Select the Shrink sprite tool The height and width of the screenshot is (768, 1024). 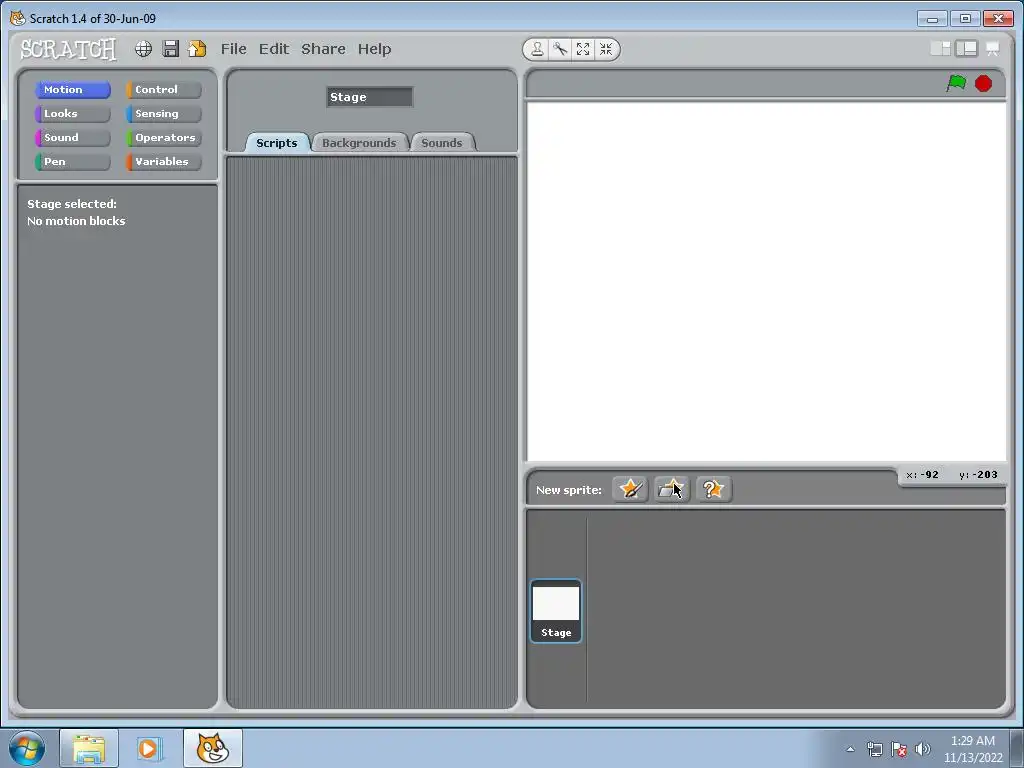pos(606,50)
